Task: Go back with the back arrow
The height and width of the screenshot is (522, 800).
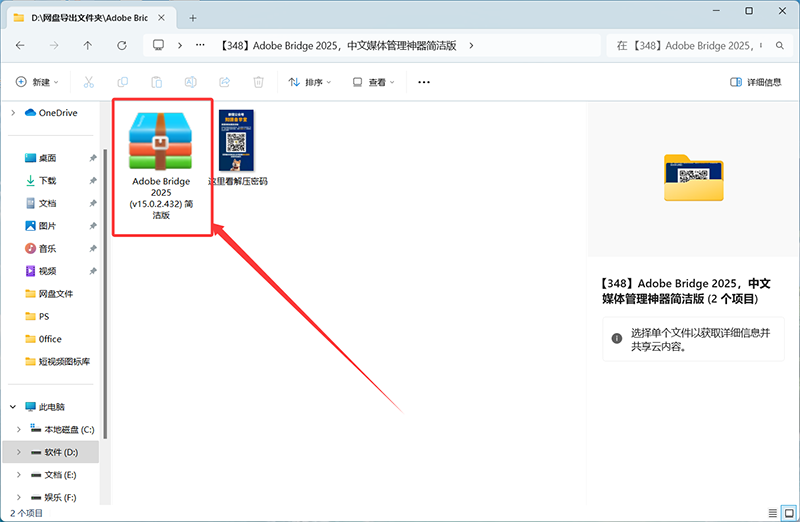Action: 20,45
